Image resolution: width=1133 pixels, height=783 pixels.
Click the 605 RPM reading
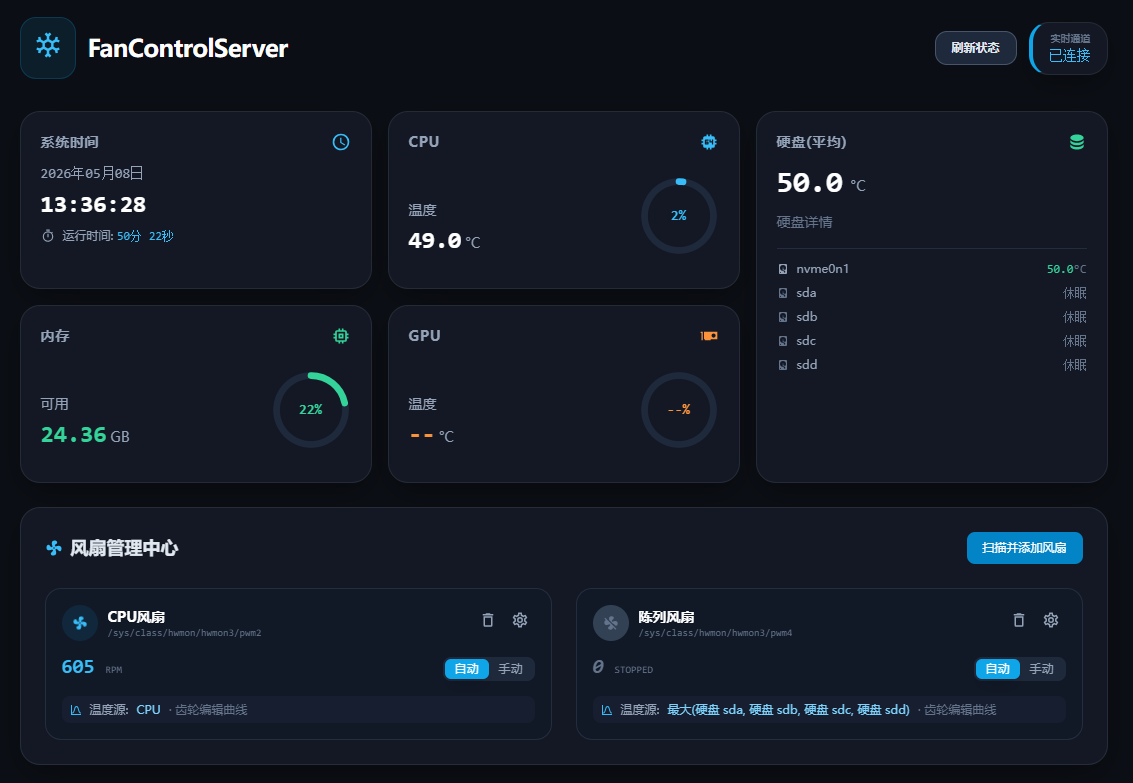(92, 667)
